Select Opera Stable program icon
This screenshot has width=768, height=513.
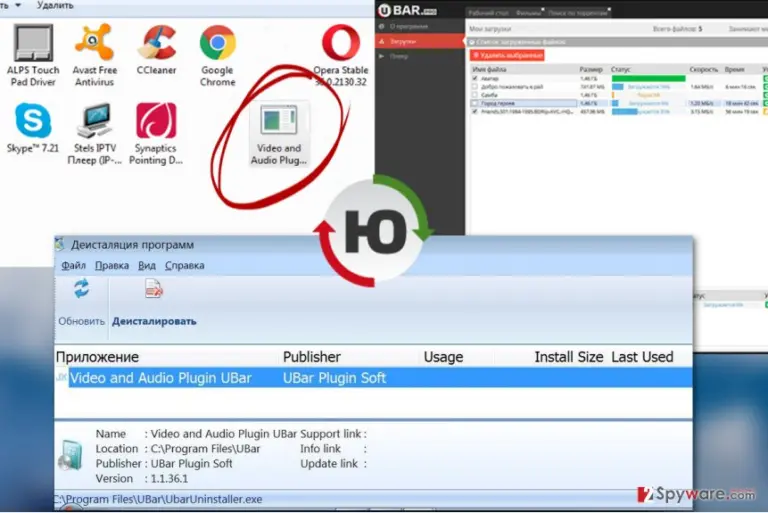341,43
